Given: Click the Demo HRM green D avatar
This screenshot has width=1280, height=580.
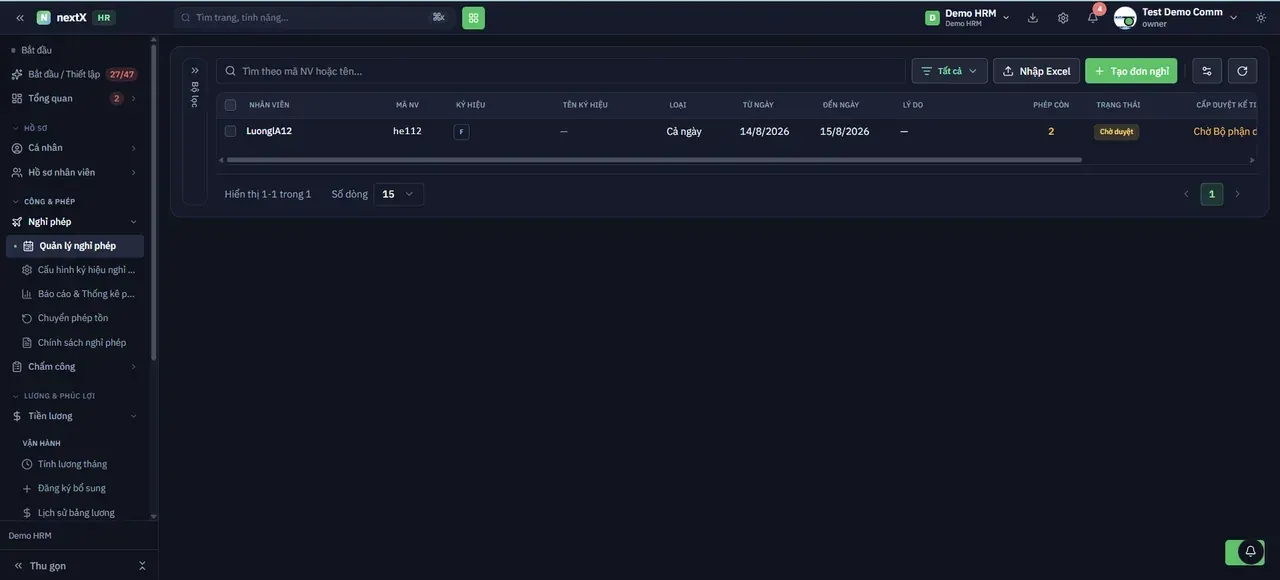Looking at the screenshot, I should pyautogui.click(x=932, y=18).
